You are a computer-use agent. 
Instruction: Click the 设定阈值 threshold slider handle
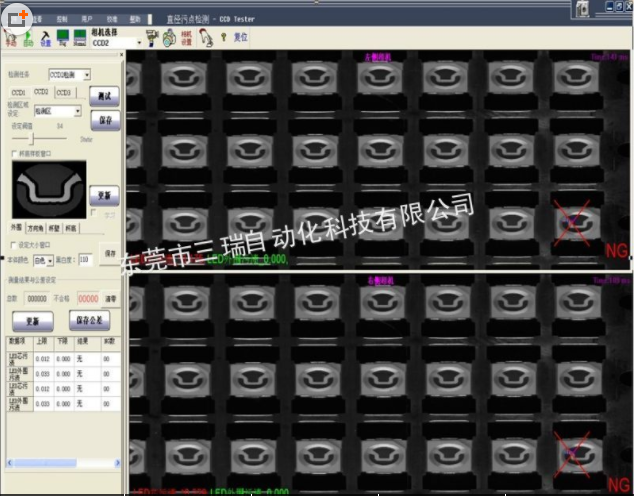pyautogui.click(x=32, y=139)
